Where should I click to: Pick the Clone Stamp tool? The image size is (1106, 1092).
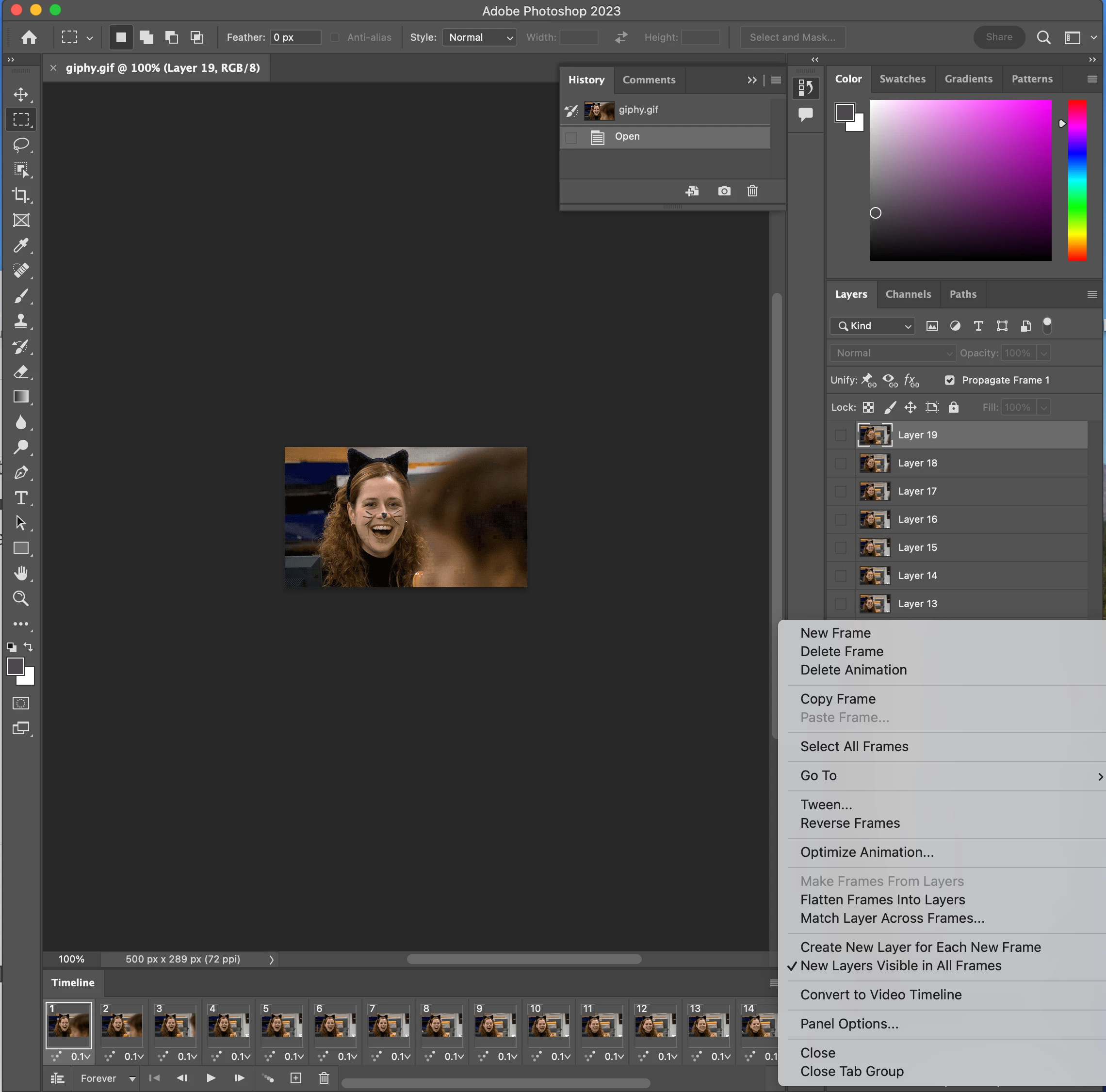pyautogui.click(x=21, y=321)
